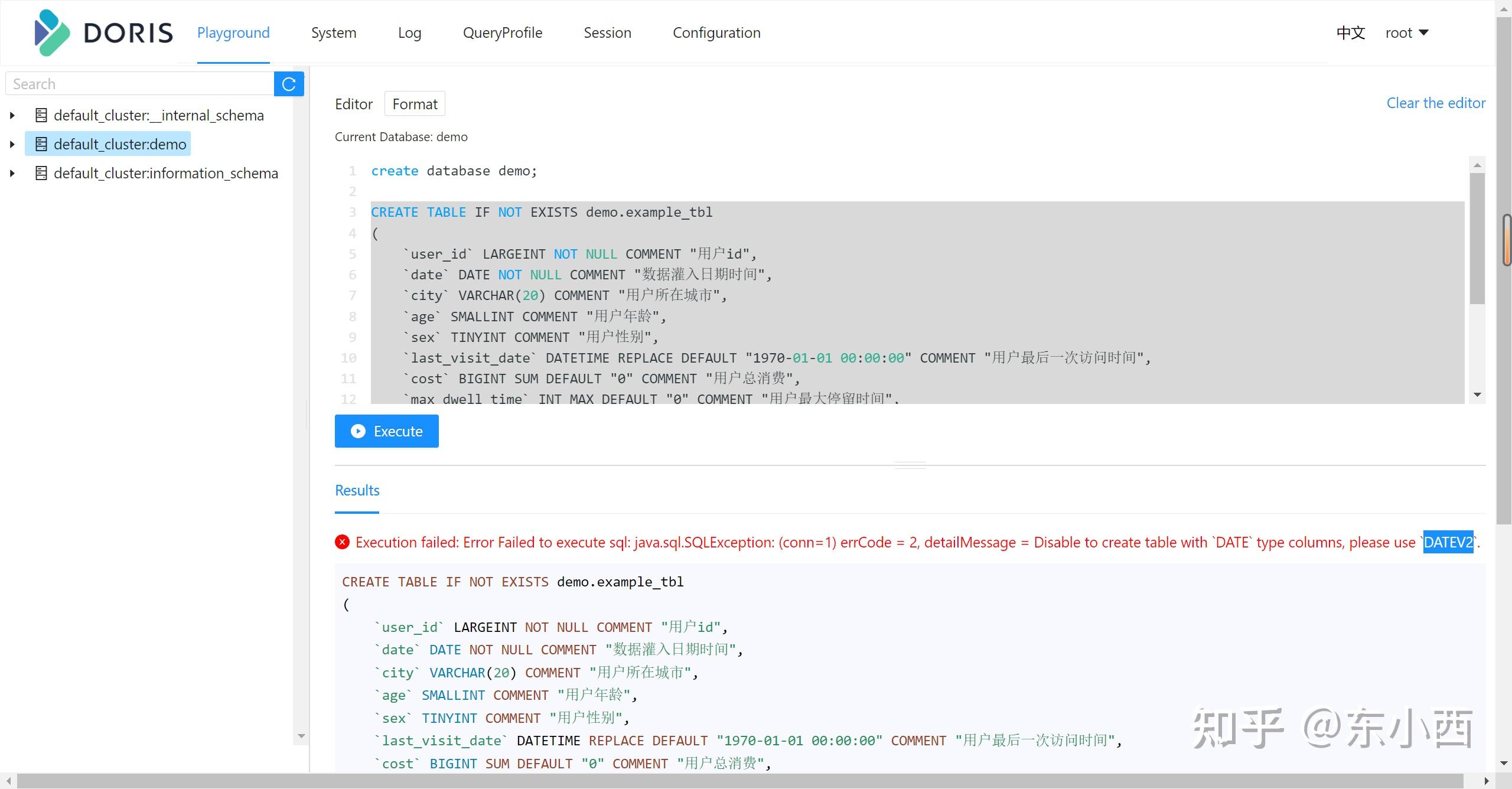Screen dimensions: 1512x789
Task: Expand the default_cluster:__internal_schema tree node
Action: tap(12, 115)
